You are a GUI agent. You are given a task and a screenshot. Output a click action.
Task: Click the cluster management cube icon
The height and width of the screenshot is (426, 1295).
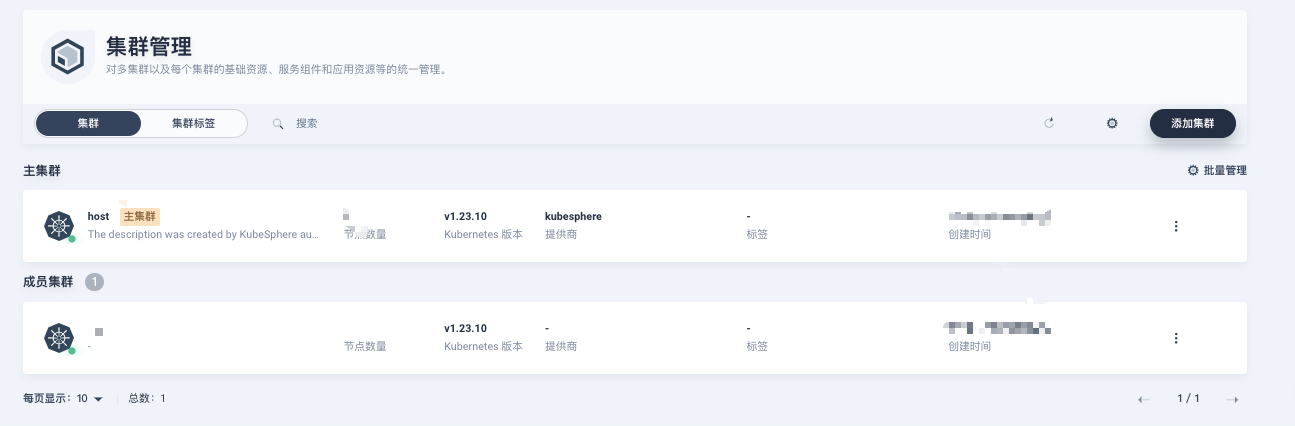pos(68,56)
